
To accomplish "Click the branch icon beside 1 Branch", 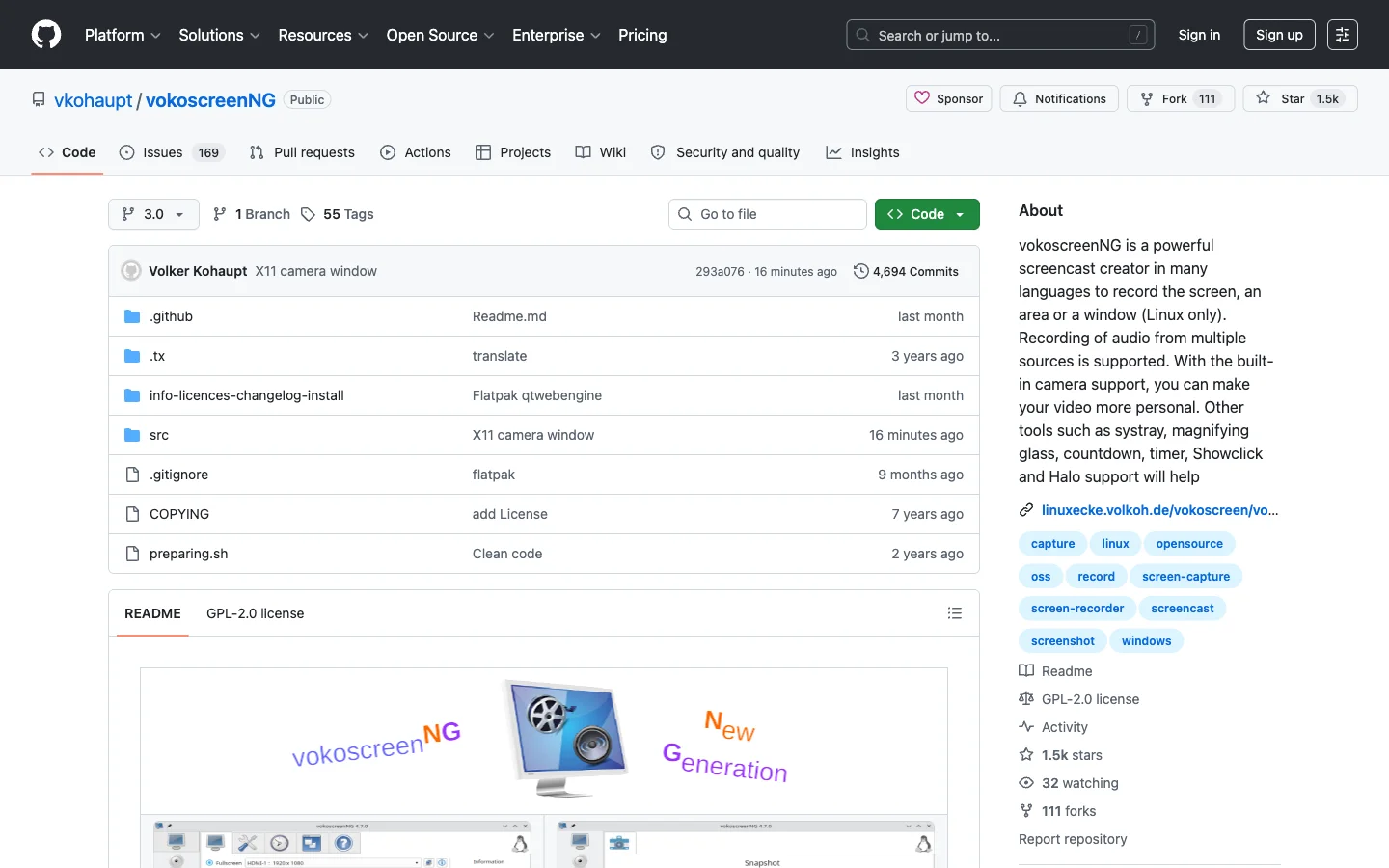I will (x=220, y=214).
